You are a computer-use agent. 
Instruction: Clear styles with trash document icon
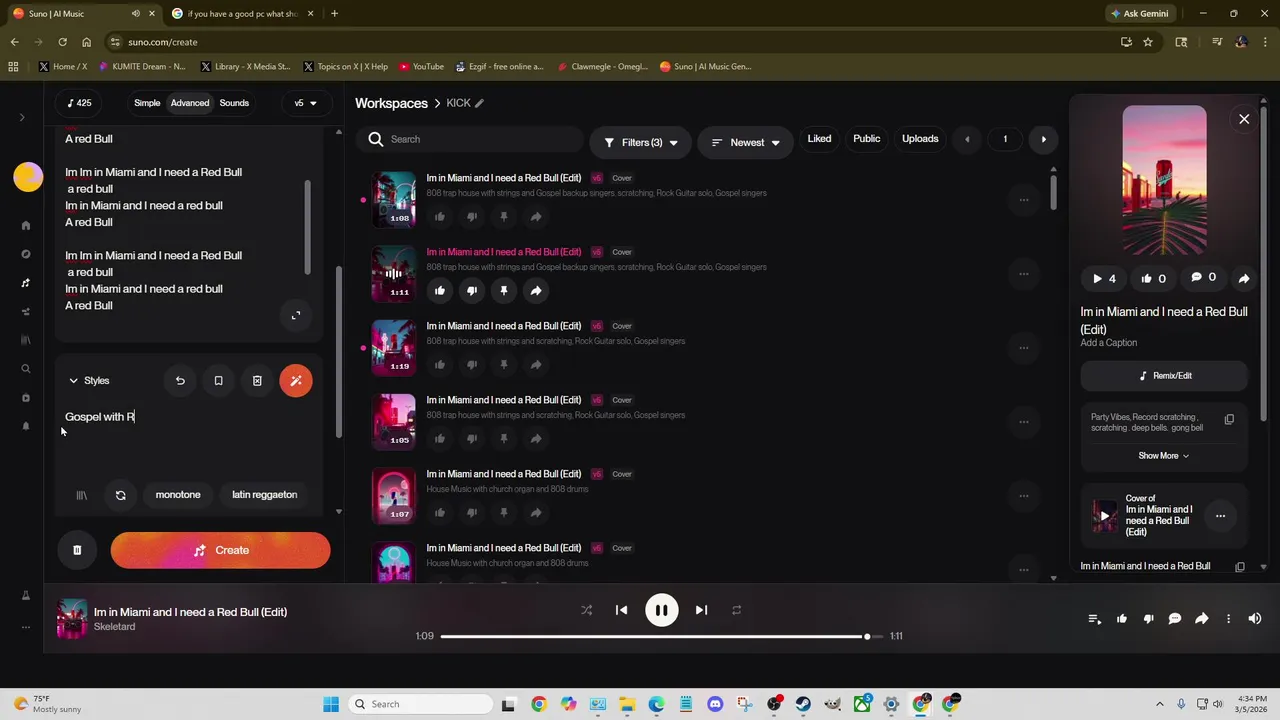[257, 381]
